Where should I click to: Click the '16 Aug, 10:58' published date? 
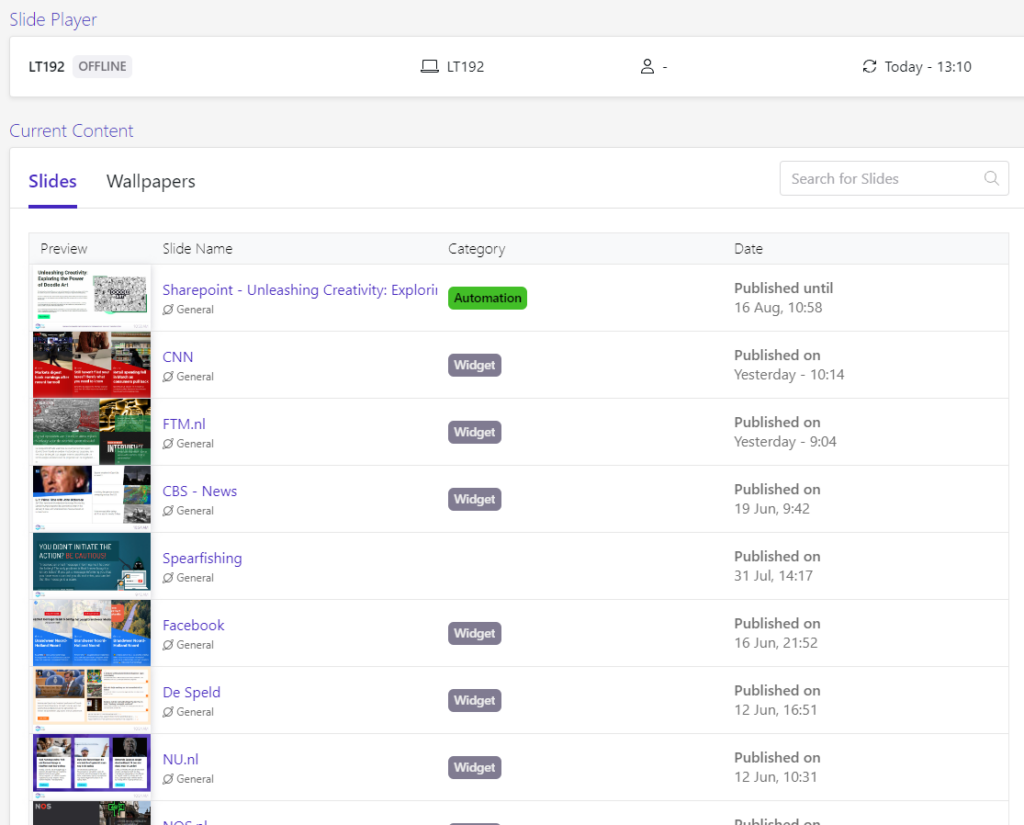pyautogui.click(x=778, y=308)
